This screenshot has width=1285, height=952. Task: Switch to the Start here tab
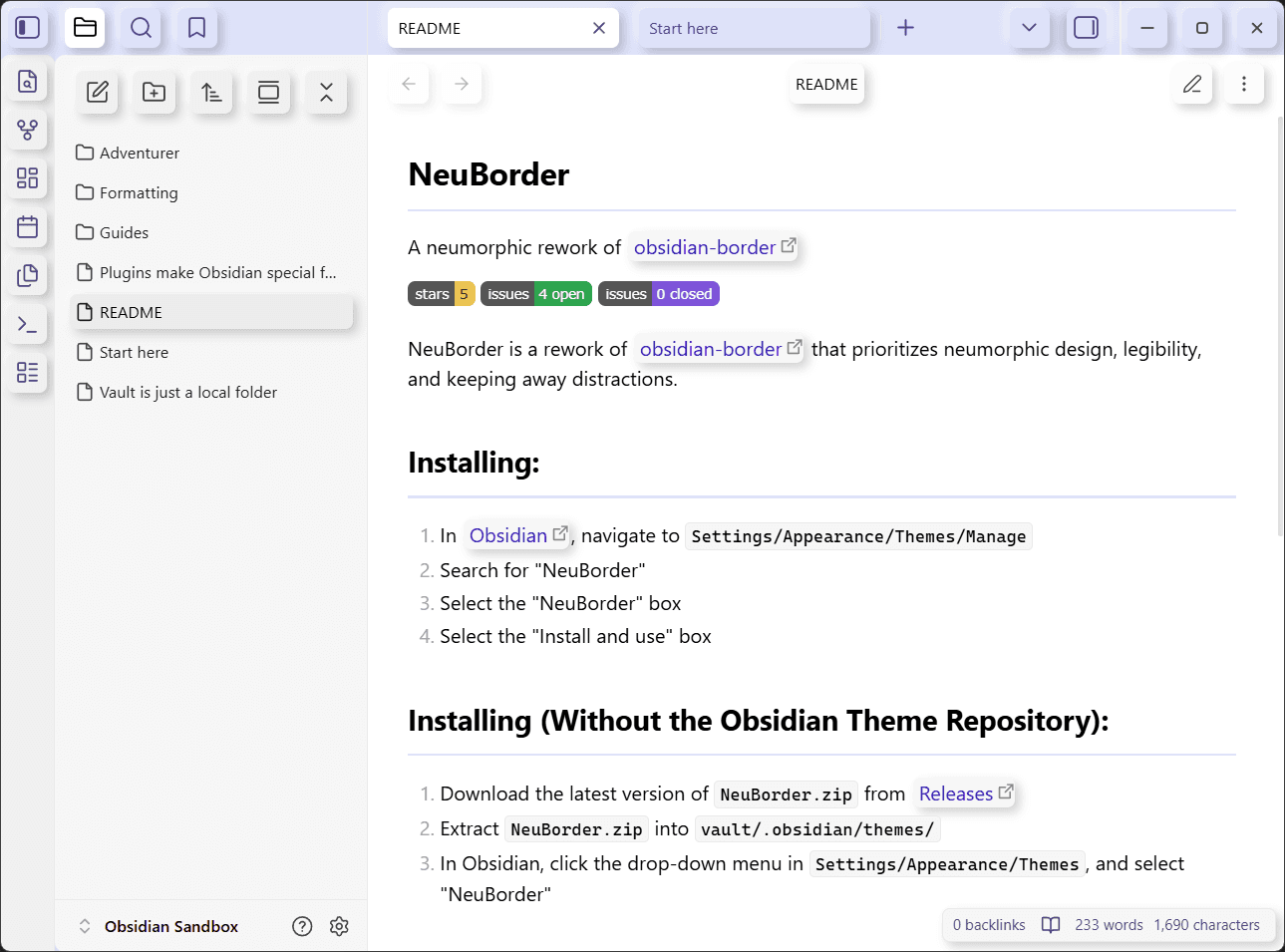754,28
